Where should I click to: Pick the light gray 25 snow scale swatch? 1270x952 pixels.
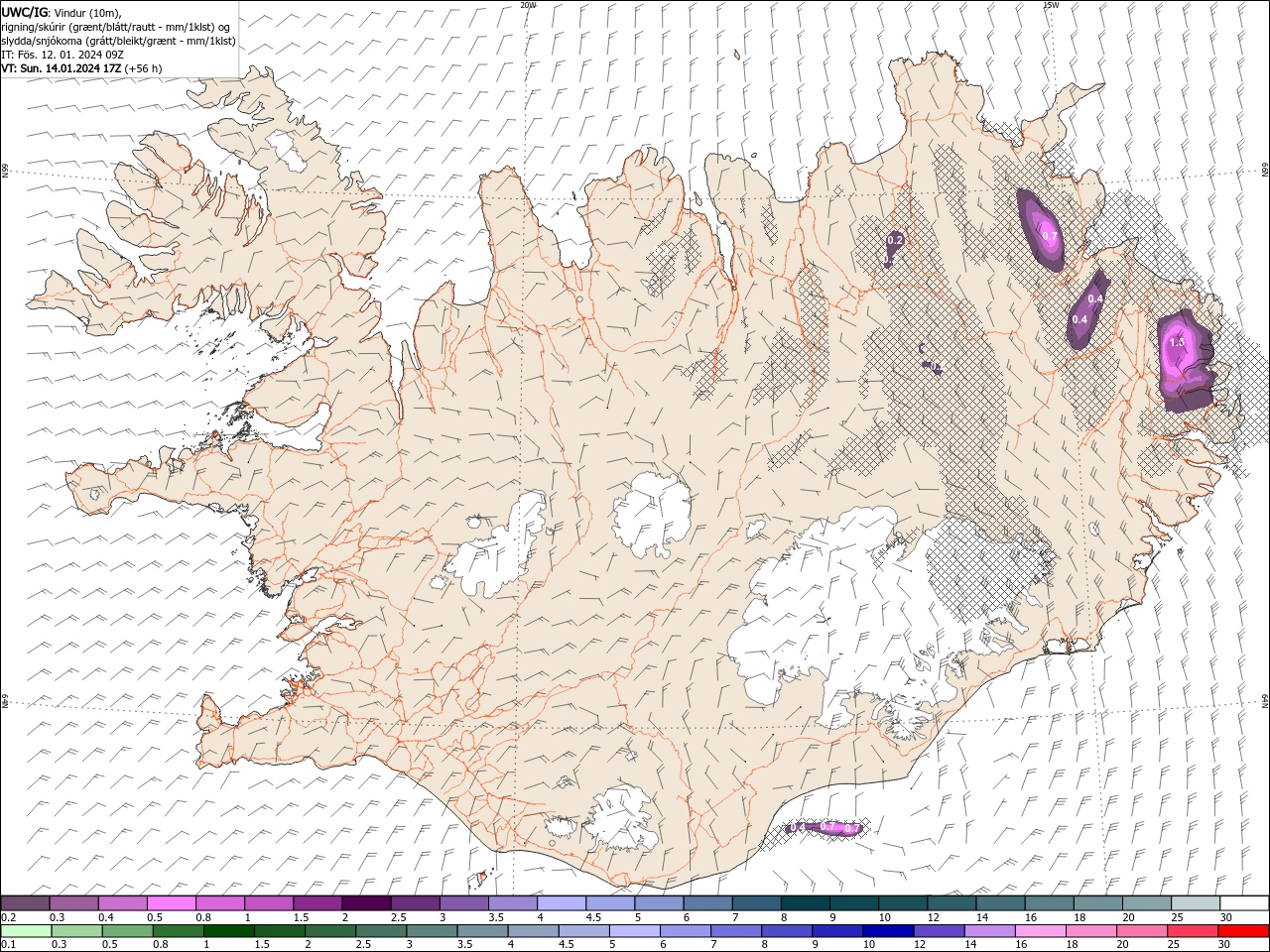tap(1196, 903)
